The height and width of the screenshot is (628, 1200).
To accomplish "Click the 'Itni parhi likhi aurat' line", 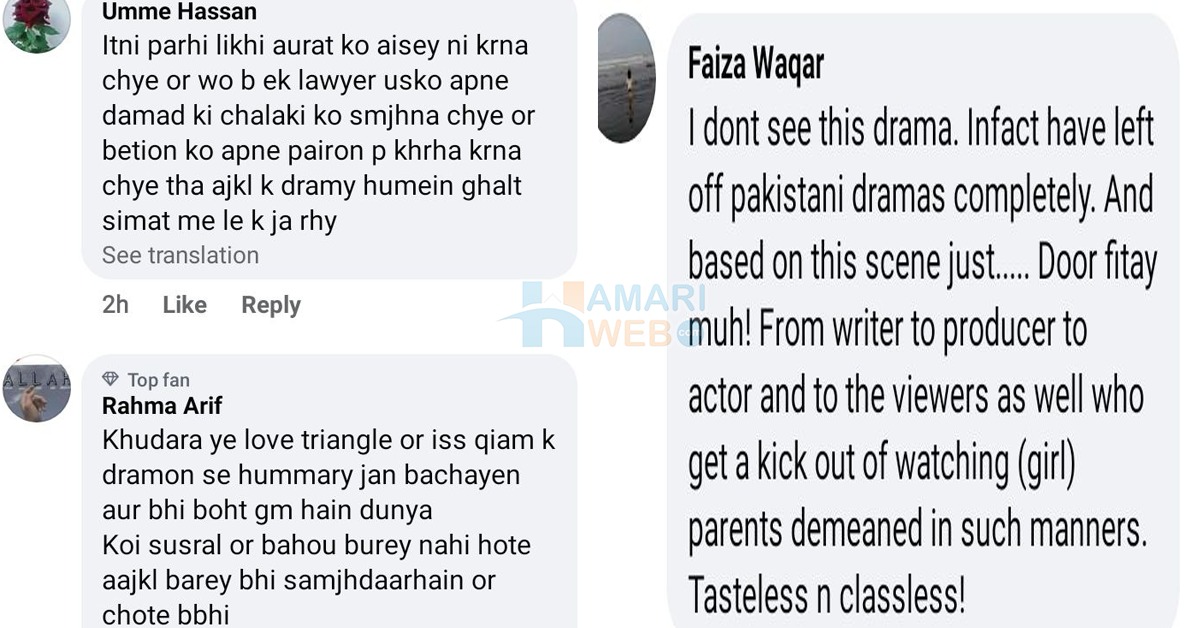I will (315, 46).
